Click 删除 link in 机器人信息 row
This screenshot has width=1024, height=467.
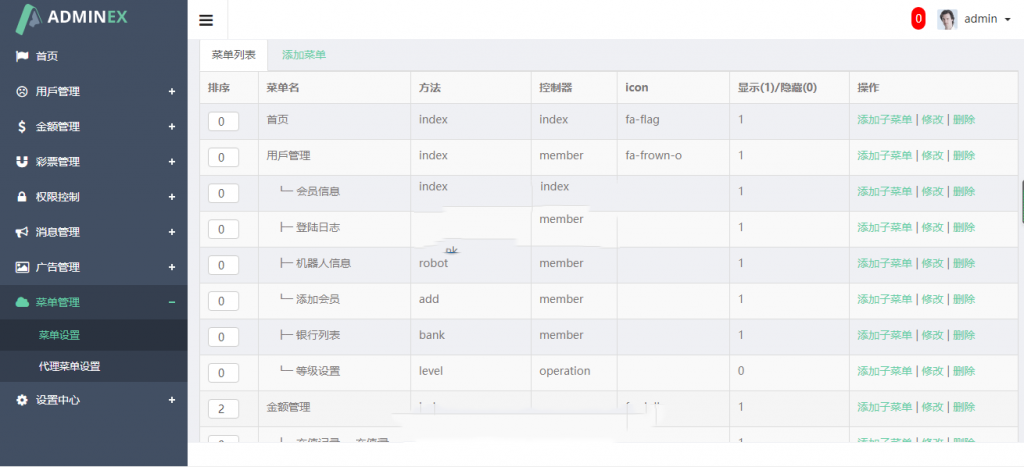[x=963, y=264]
